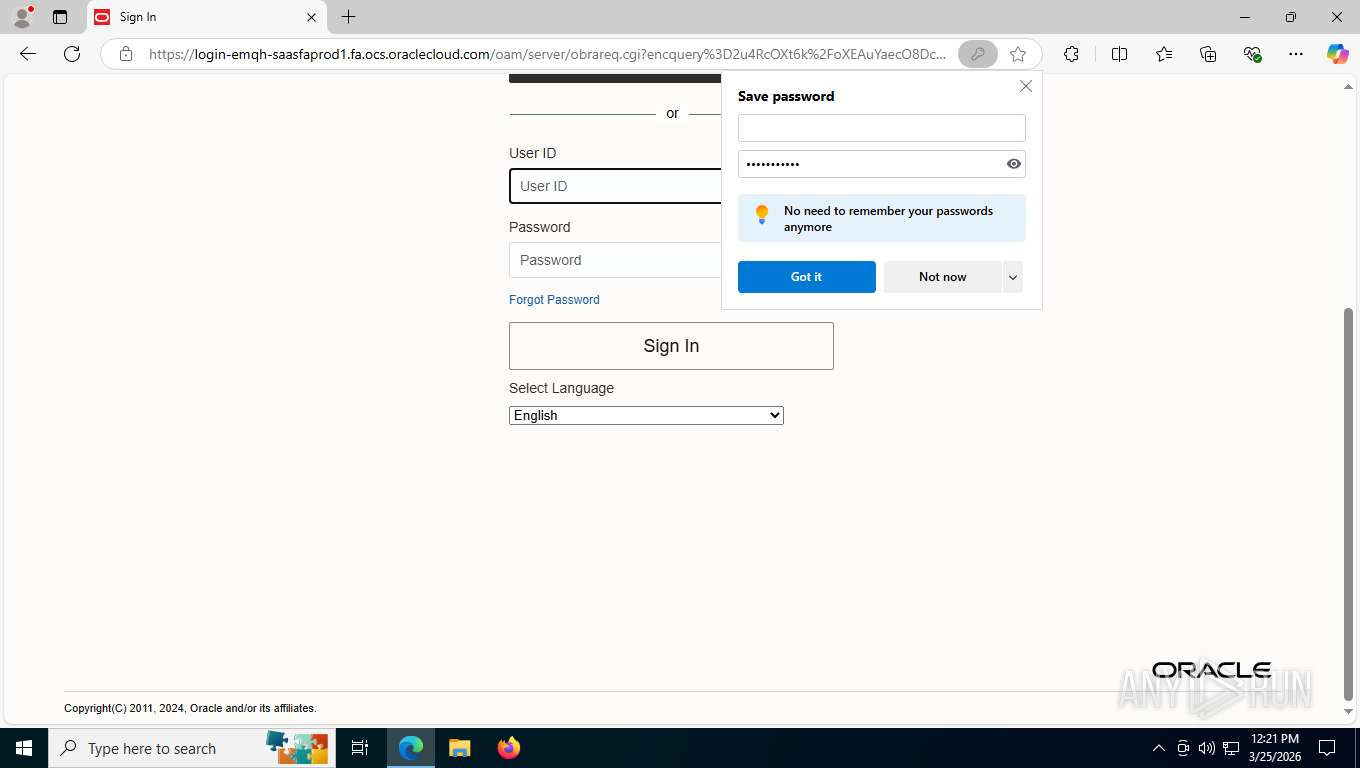Open the notification center icon
The height and width of the screenshot is (768, 1360).
[x=1327, y=748]
